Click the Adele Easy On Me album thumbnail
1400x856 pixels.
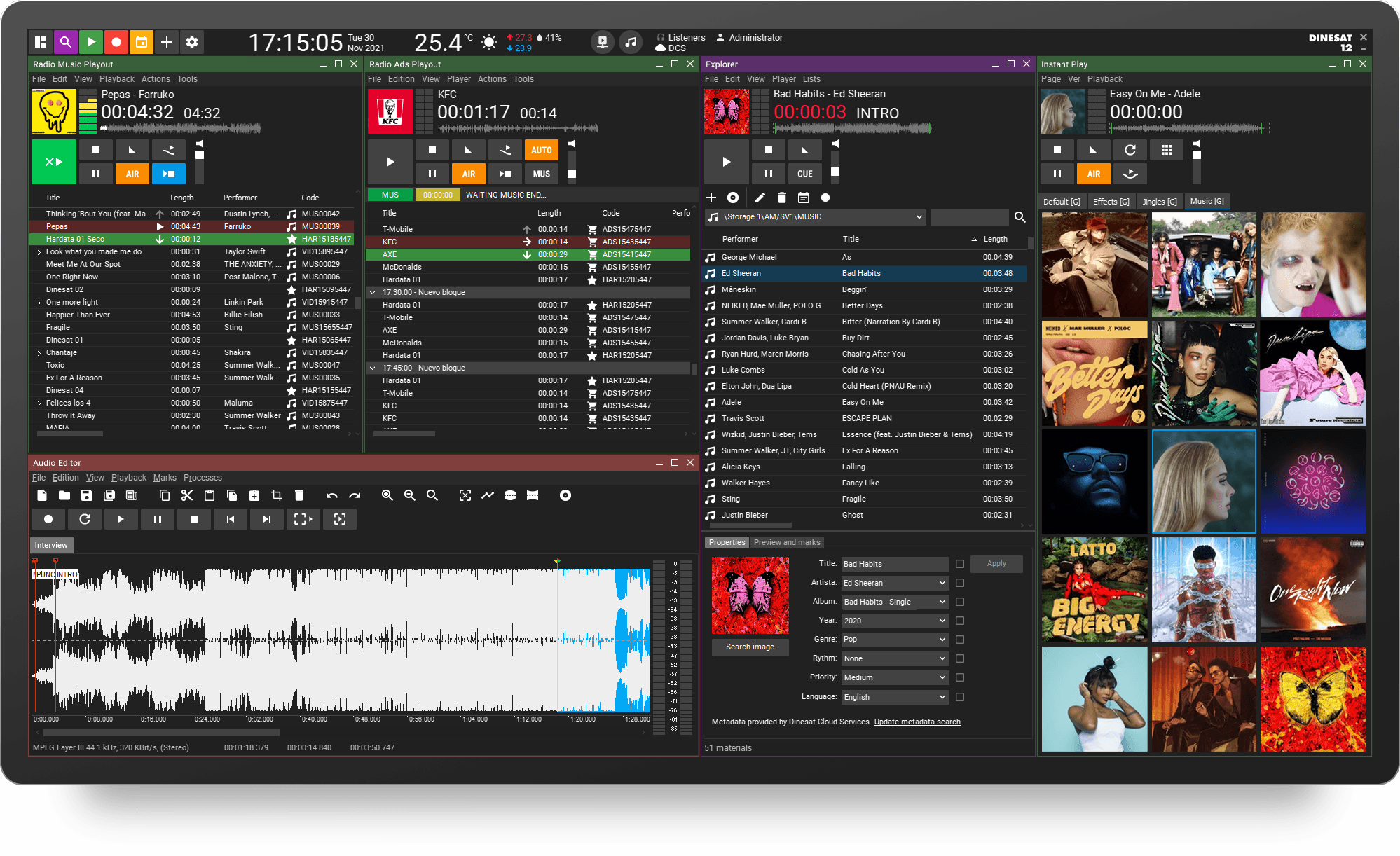tap(1204, 481)
